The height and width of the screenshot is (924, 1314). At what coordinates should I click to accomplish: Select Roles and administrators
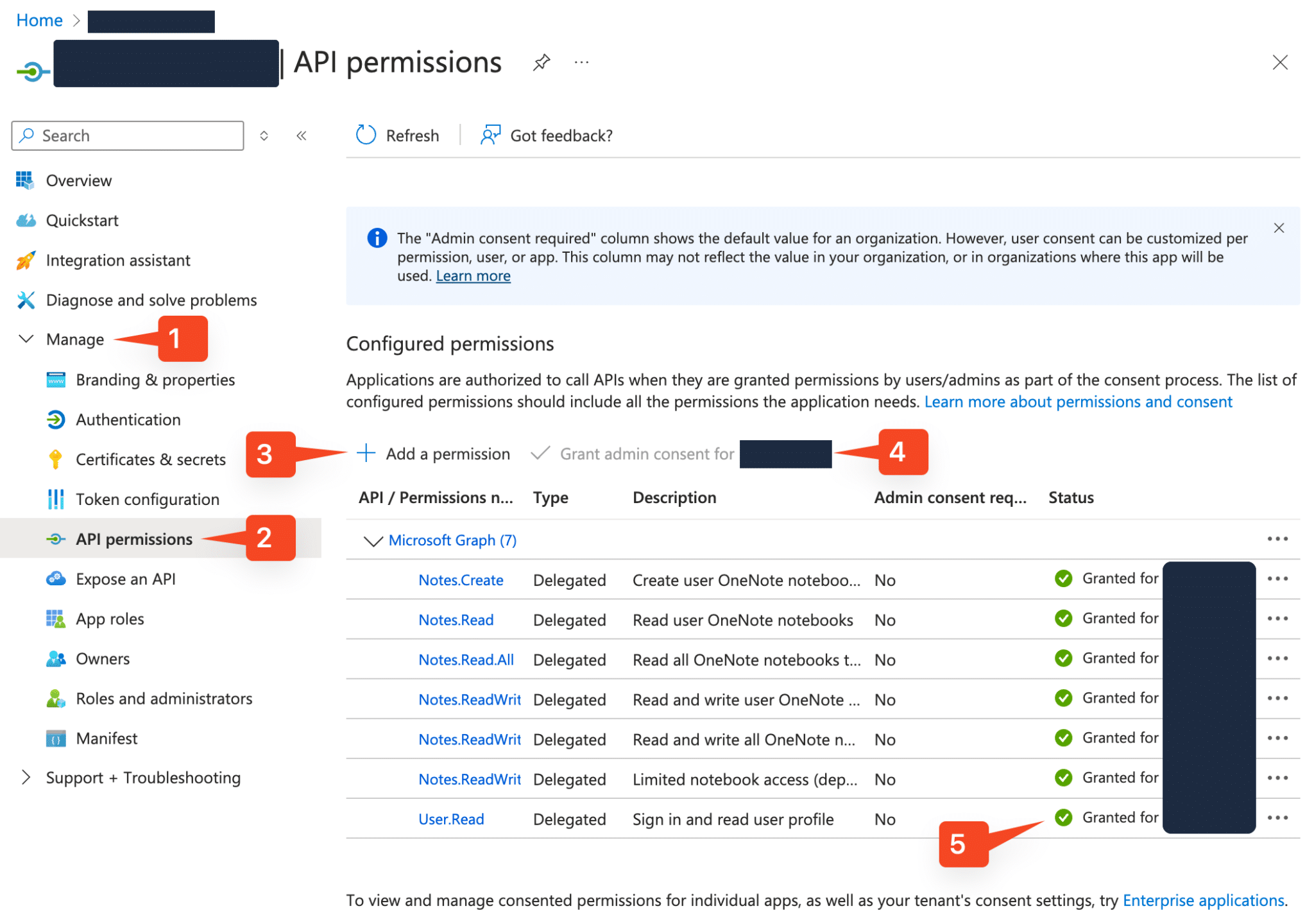(x=164, y=698)
